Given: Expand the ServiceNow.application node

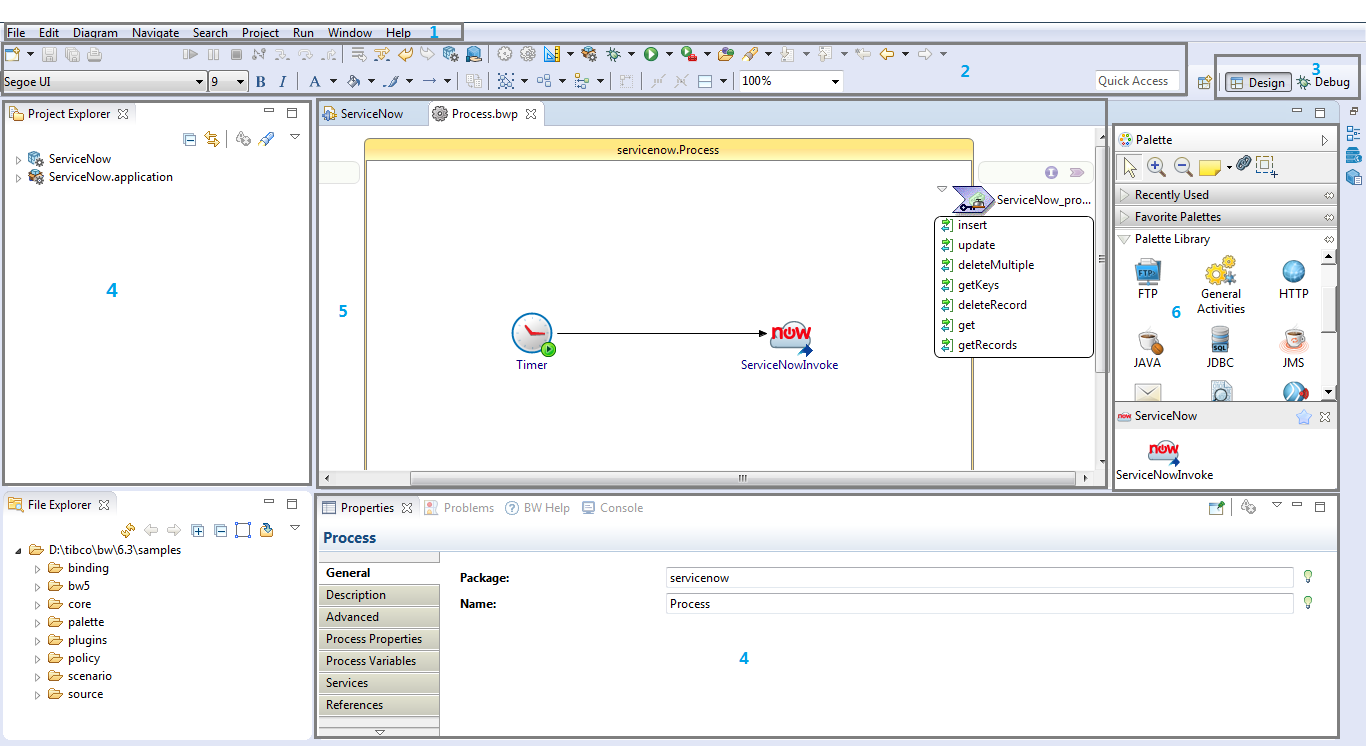Looking at the screenshot, I should [x=18, y=177].
